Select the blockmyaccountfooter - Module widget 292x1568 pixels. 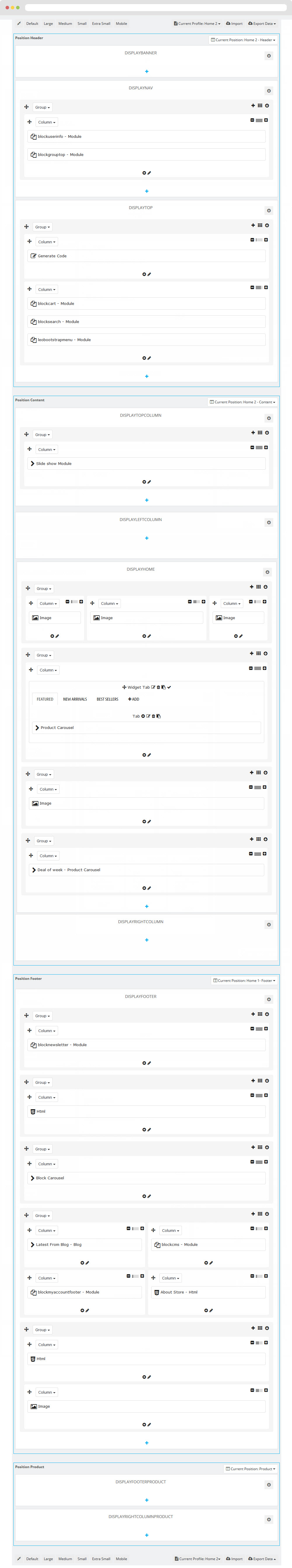(x=85, y=1292)
